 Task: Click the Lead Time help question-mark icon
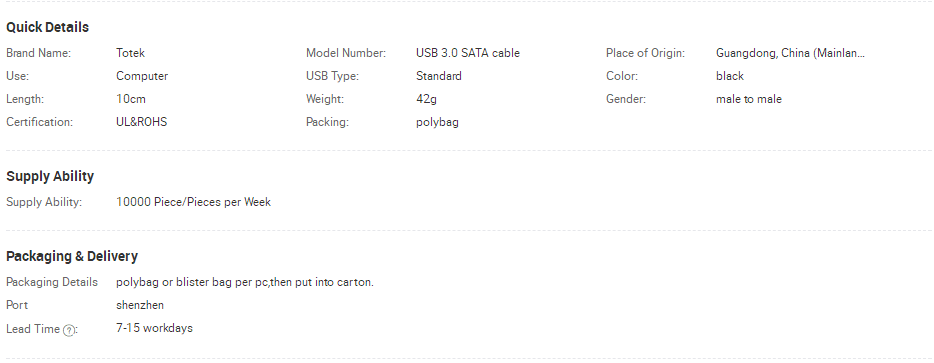pos(69,330)
